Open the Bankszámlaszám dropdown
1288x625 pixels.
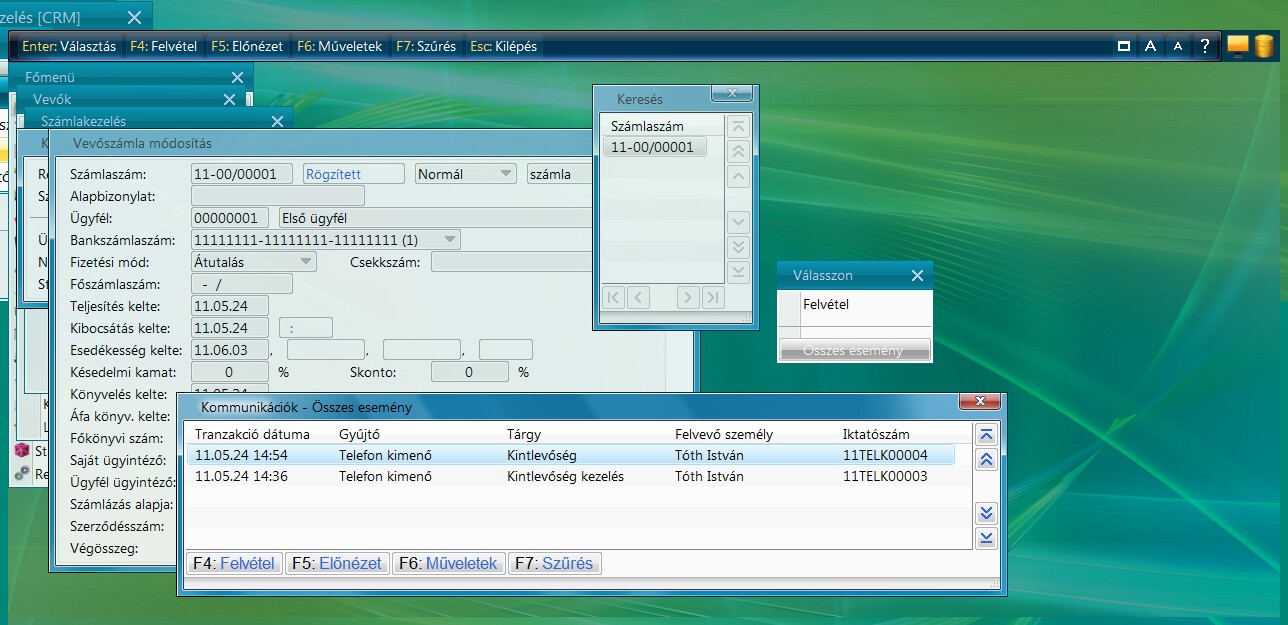point(450,240)
